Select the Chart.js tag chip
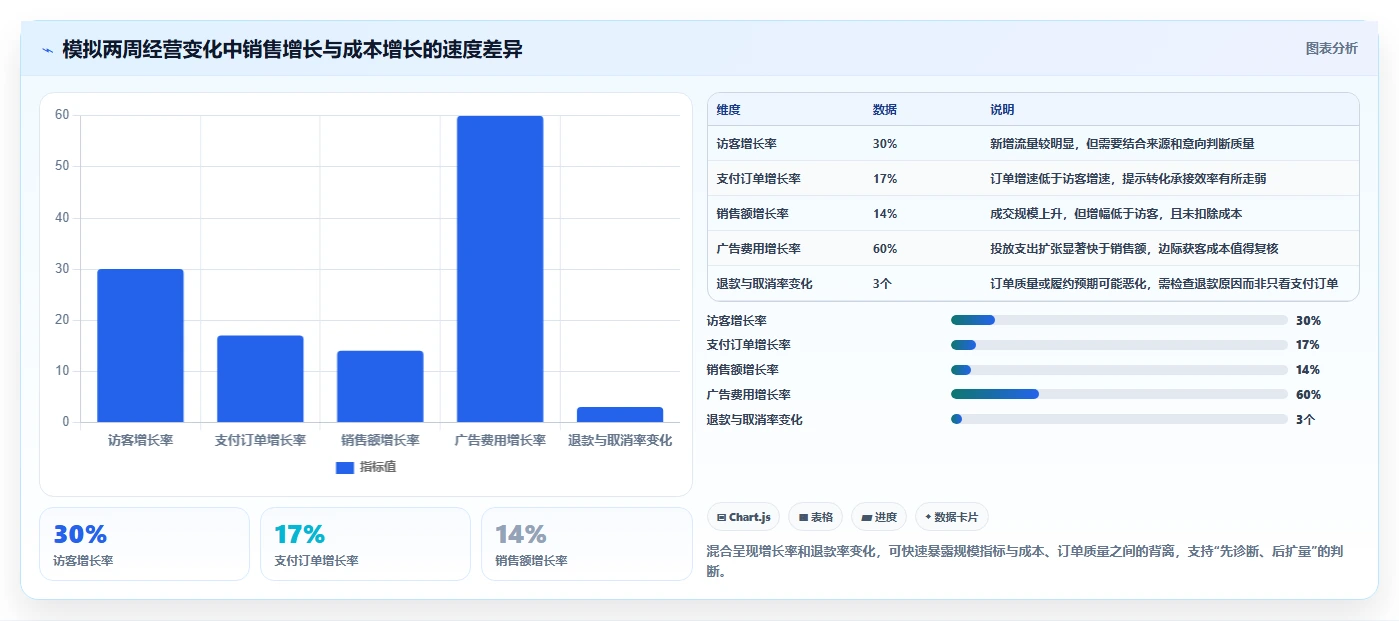 743,517
